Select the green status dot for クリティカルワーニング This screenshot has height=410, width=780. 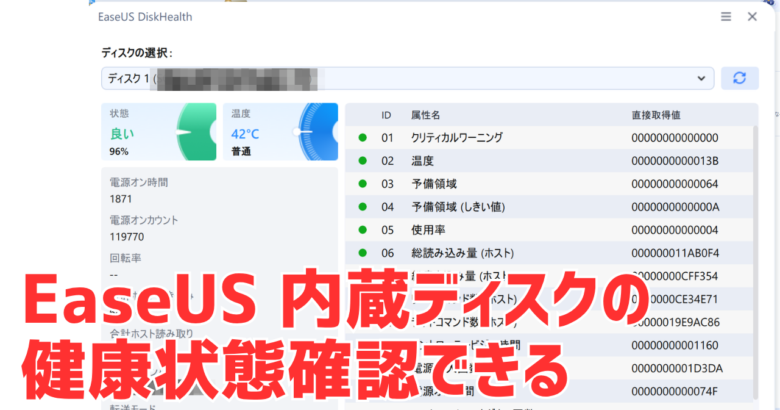[x=363, y=137]
